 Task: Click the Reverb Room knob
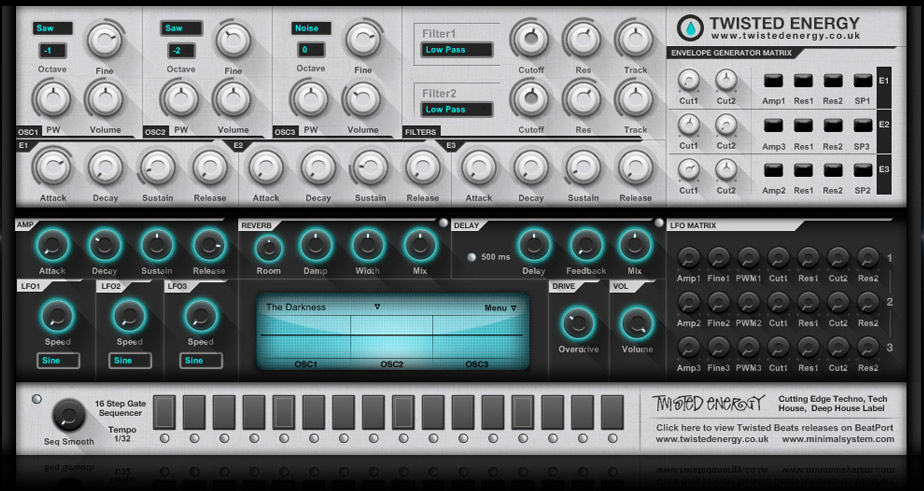tap(269, 248)
